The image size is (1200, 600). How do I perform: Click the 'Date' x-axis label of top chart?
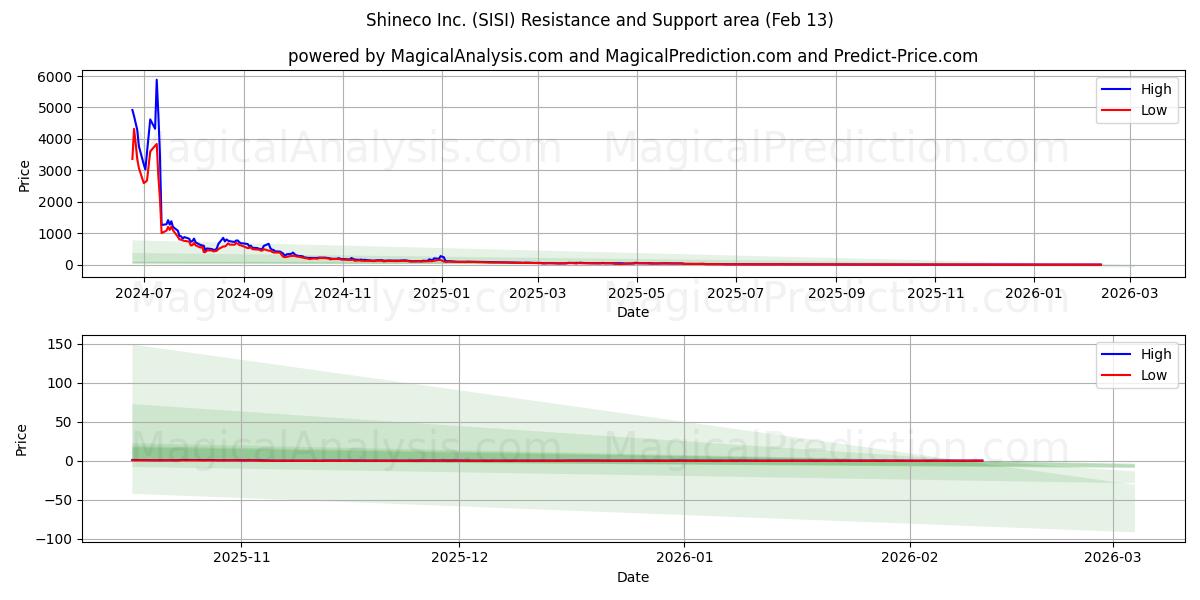coord(633,312)
